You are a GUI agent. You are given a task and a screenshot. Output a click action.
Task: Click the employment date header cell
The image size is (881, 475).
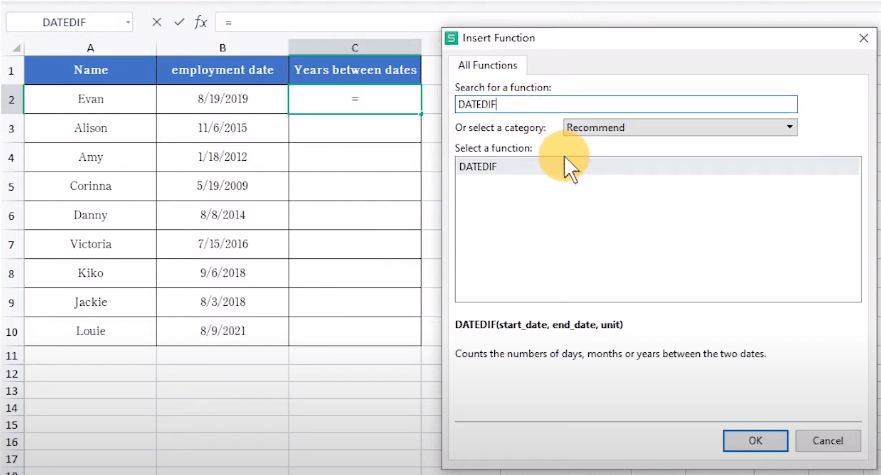point(222,70)
